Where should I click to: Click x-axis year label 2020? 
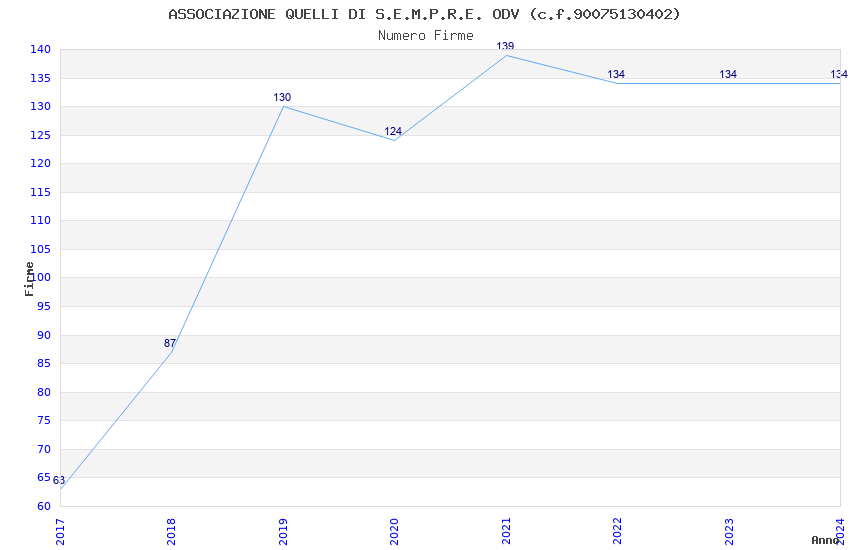394,532
